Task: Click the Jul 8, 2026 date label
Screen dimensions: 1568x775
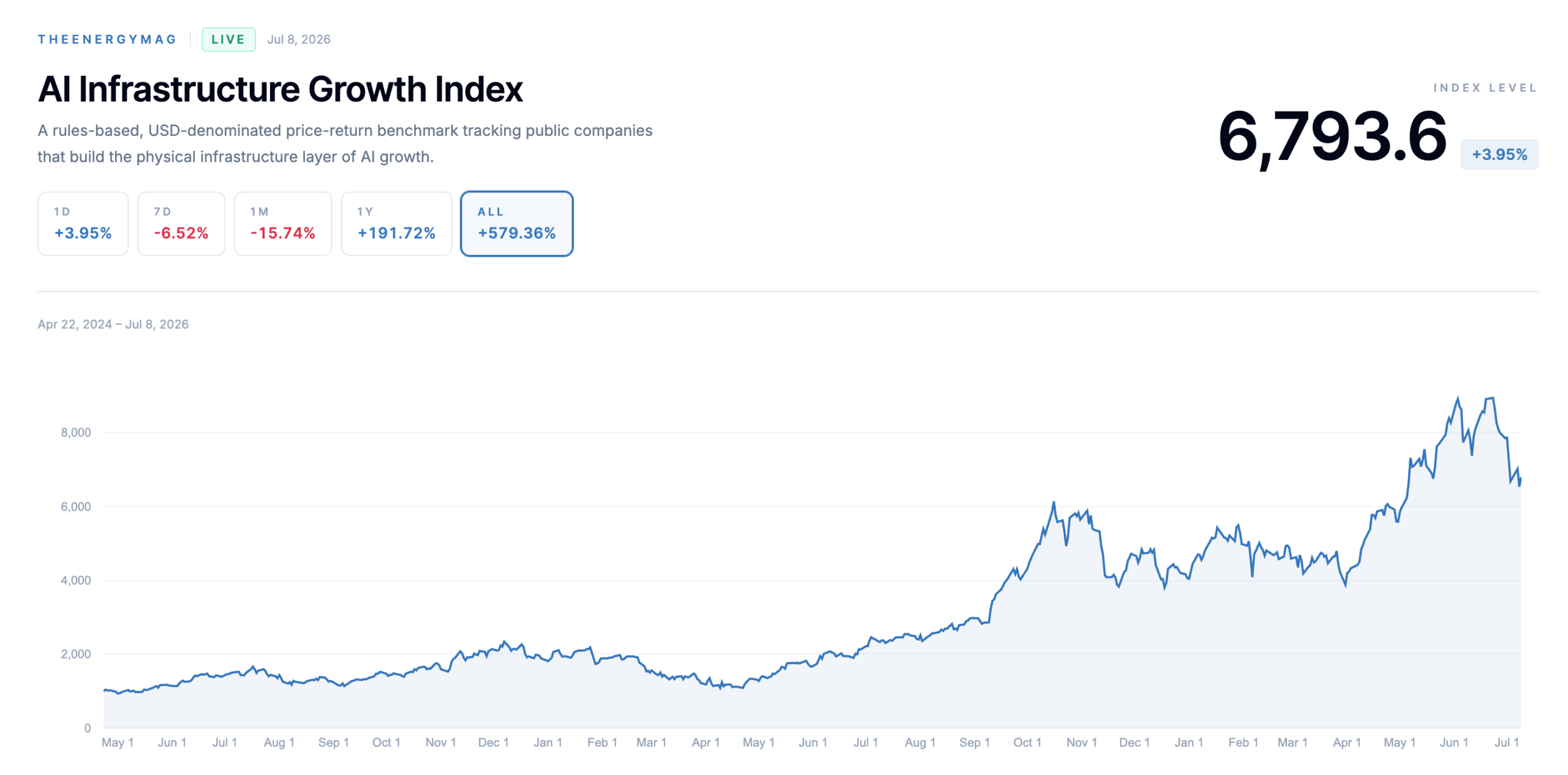Action: [298, 39]
